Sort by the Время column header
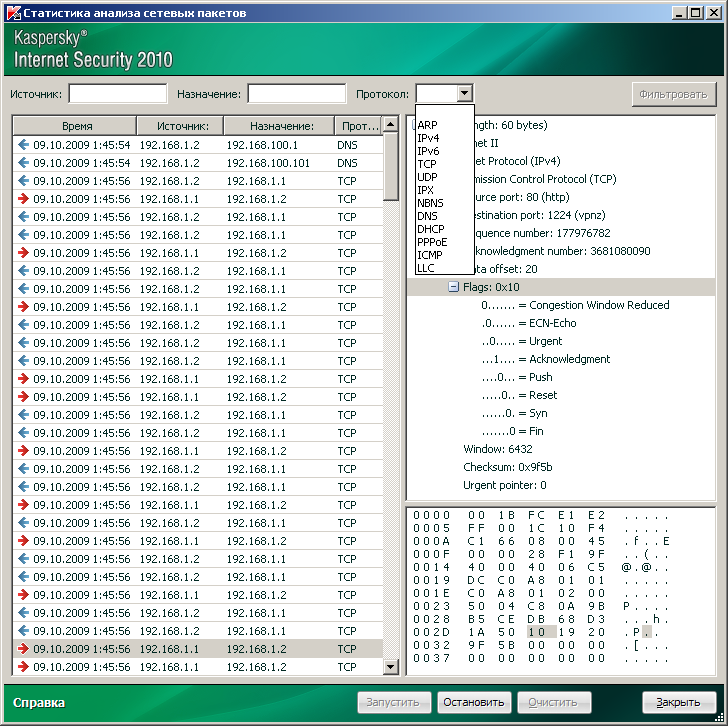Image resolution: width=728 pixels, height=726 pixels. click(75, 126)
